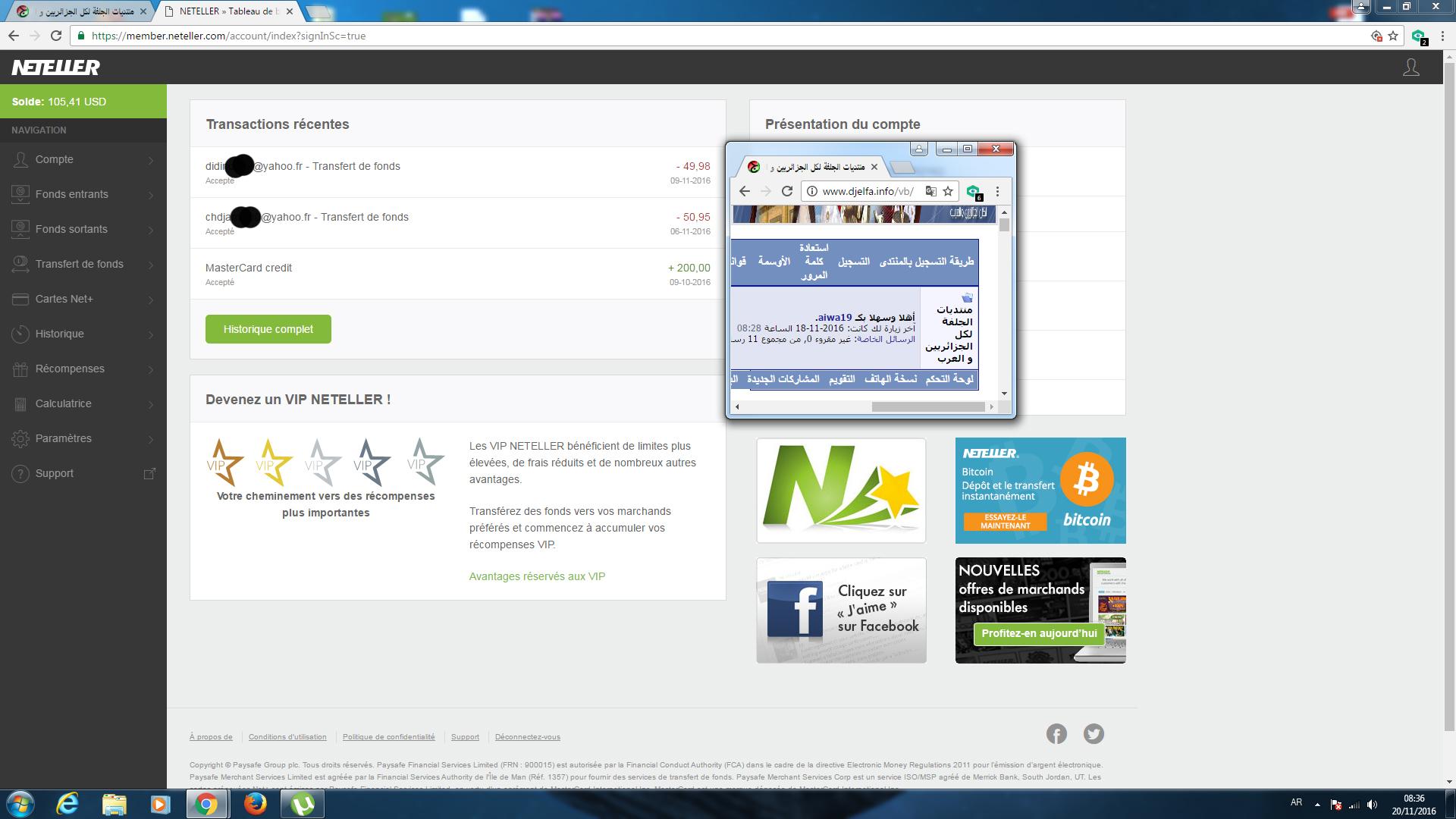1456x819 pixels.
Task: Click the aiwa19 username link in popup
Action: (835, 317)
